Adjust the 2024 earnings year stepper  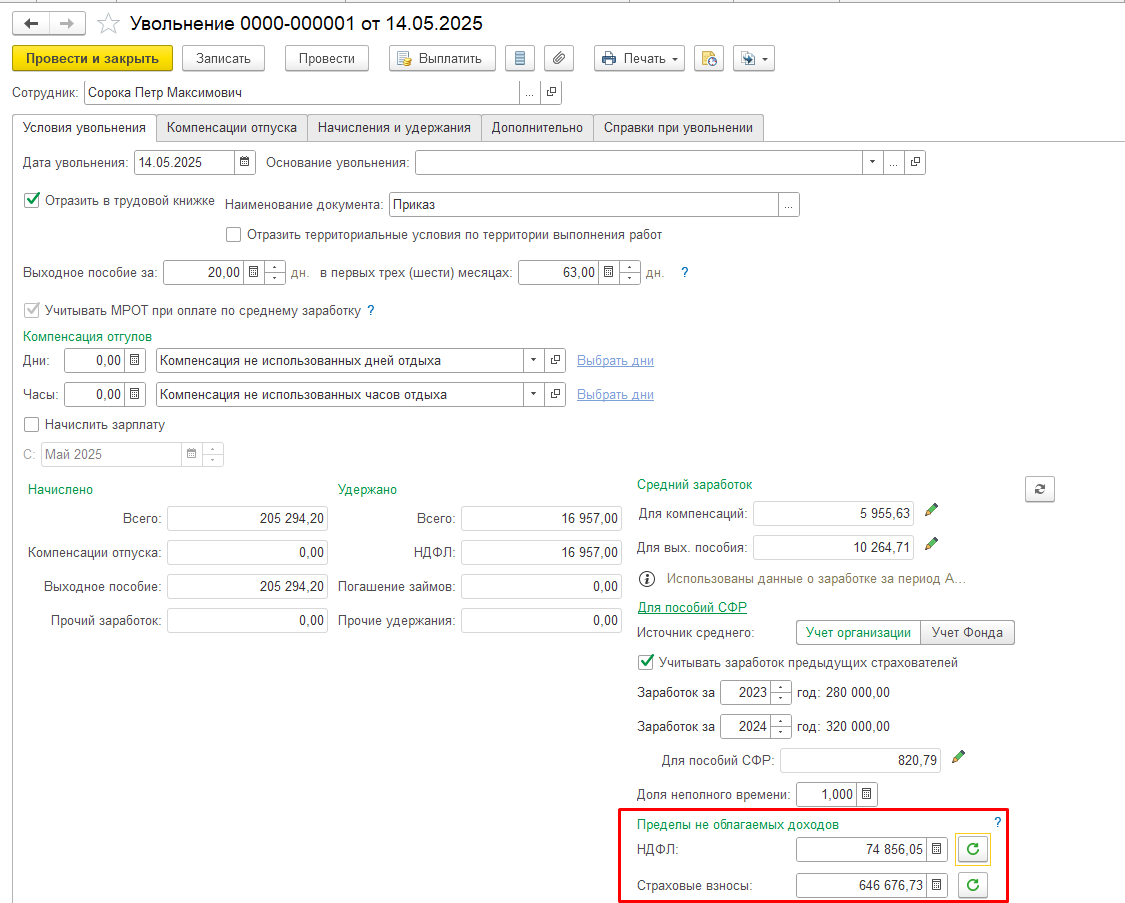[781, 726]
